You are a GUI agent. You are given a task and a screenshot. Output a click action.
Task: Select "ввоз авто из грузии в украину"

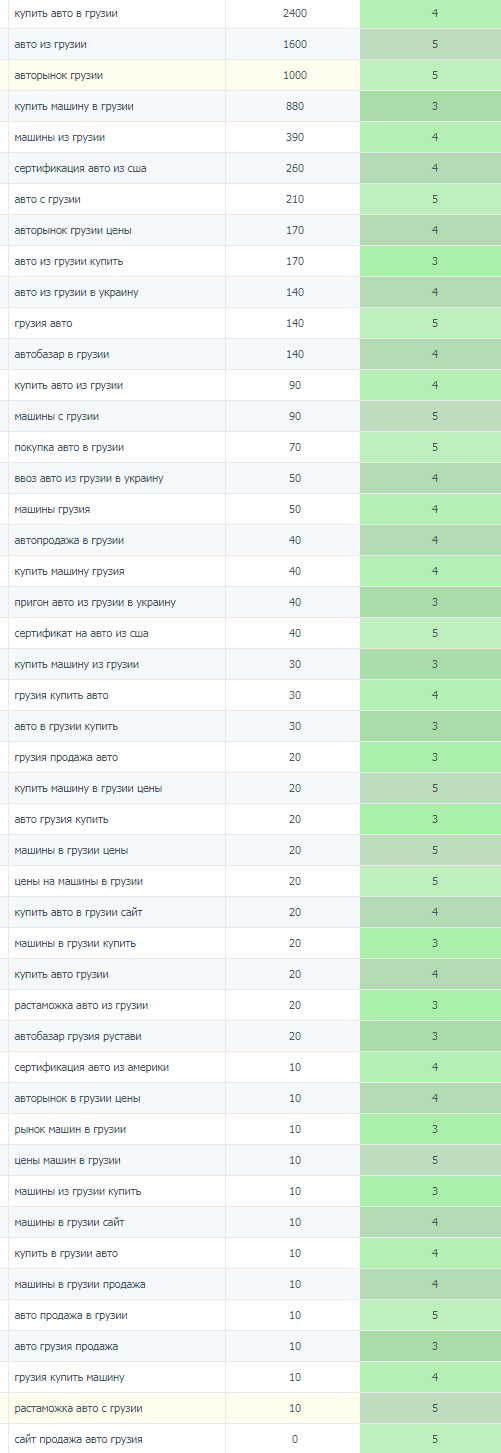(x=89, y=478)
